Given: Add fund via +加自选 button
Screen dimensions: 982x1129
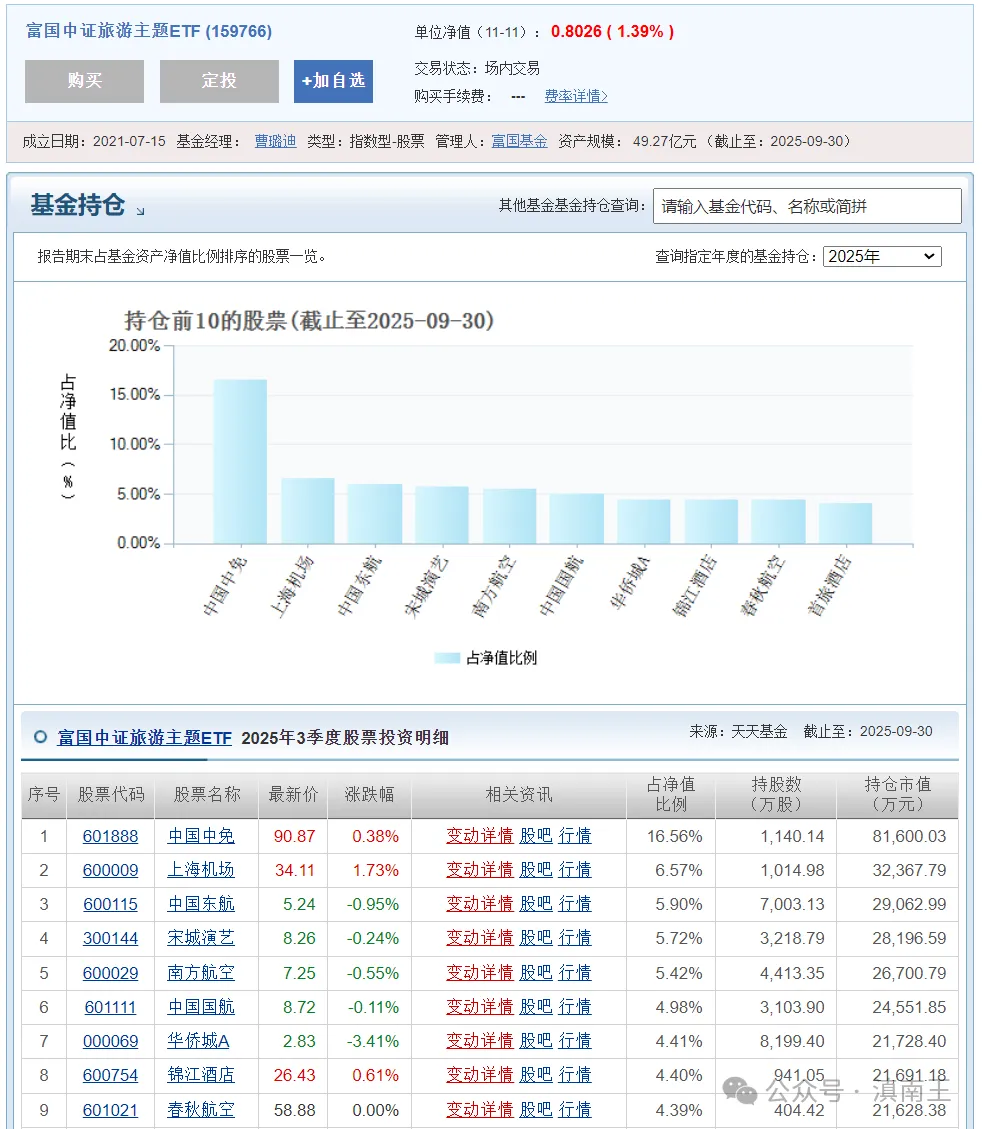Looking at the screenshot, I should [x=333, y=81].
